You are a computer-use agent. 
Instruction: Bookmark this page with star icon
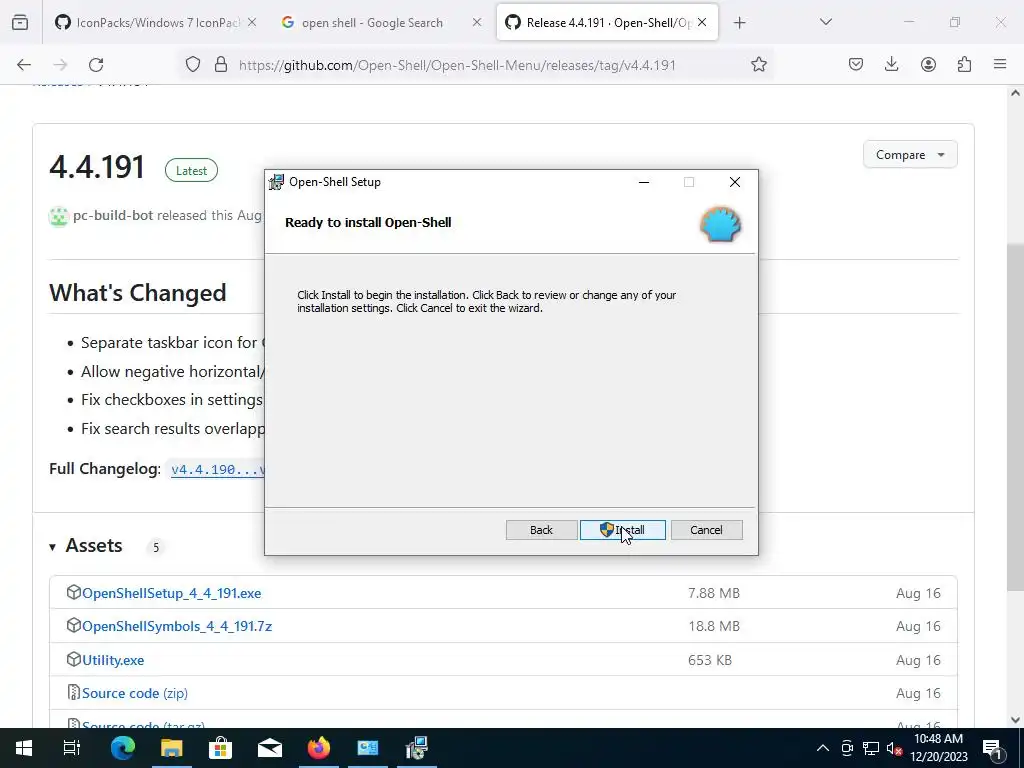click(758, 65)
